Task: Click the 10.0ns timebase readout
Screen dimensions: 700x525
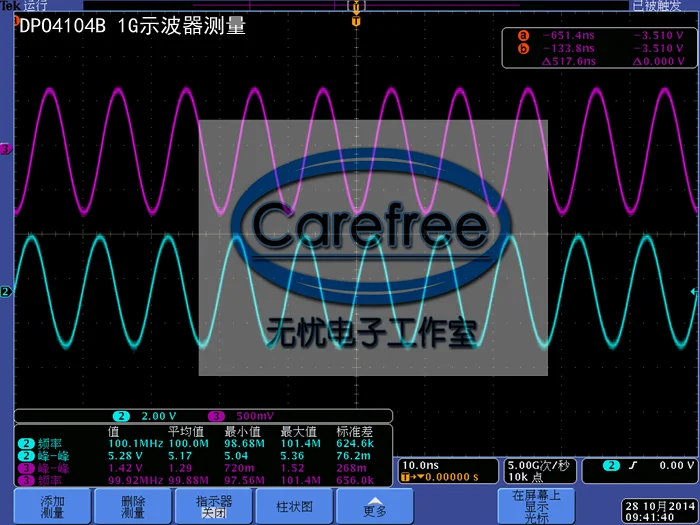Action: pyautogui.click(x=421, y=466)
